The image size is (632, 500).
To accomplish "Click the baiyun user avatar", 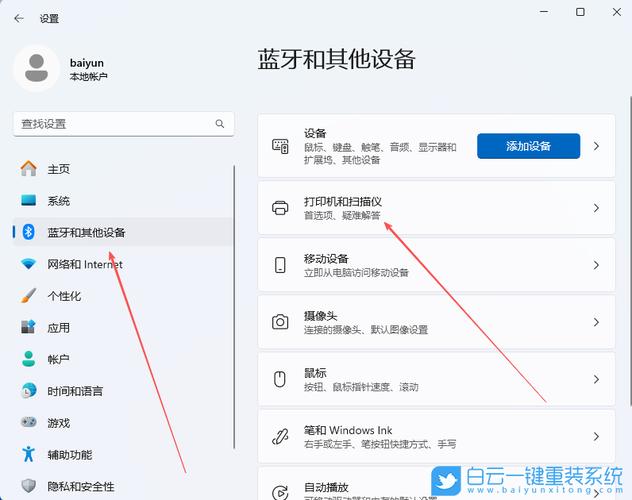I will coord(36,68).
